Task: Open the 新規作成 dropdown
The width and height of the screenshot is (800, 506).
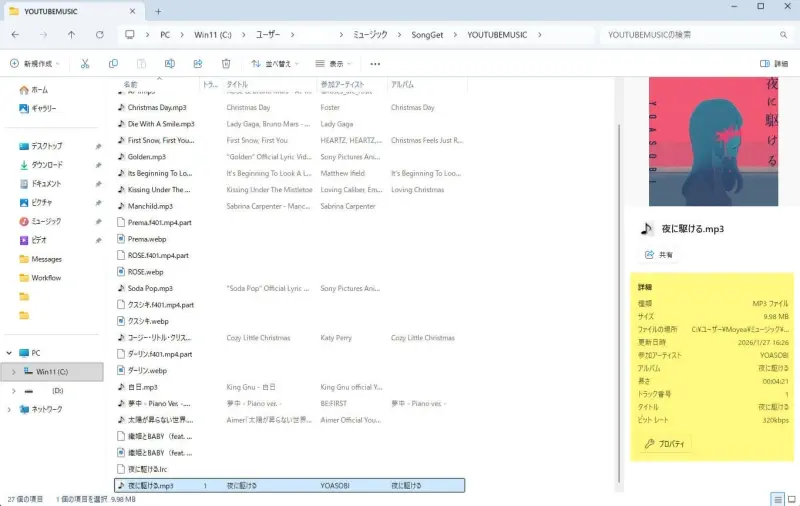Action: (x=35, y=63)
